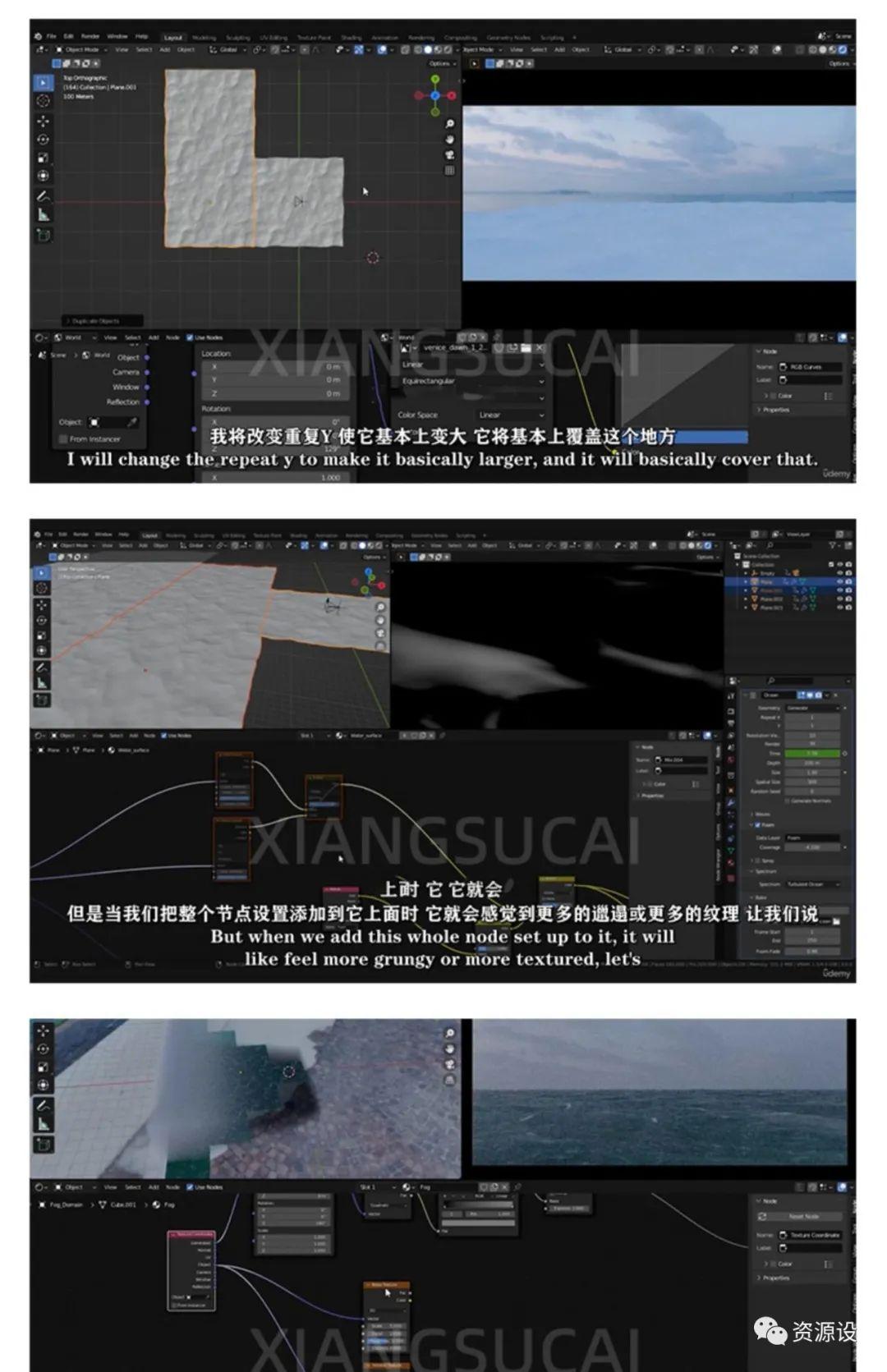
Task: Toggle Use Nodes checkbox in the bottom shader editor
Action: [190, 1187]
